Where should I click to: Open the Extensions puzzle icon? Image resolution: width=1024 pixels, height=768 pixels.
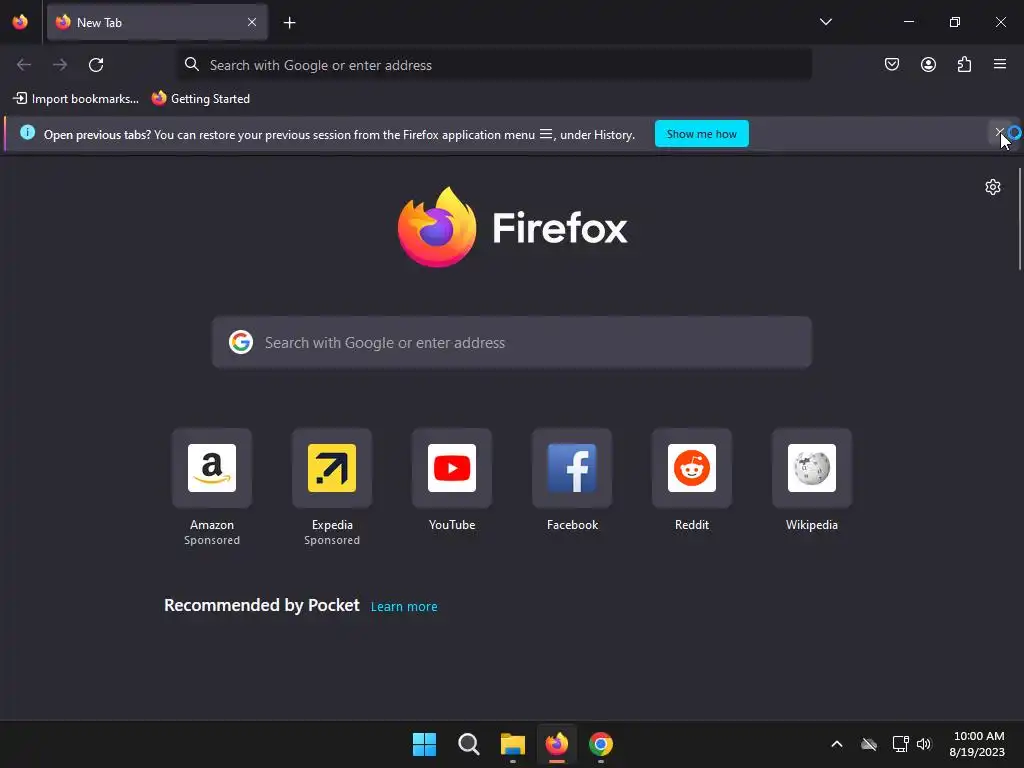click(964, 64)
